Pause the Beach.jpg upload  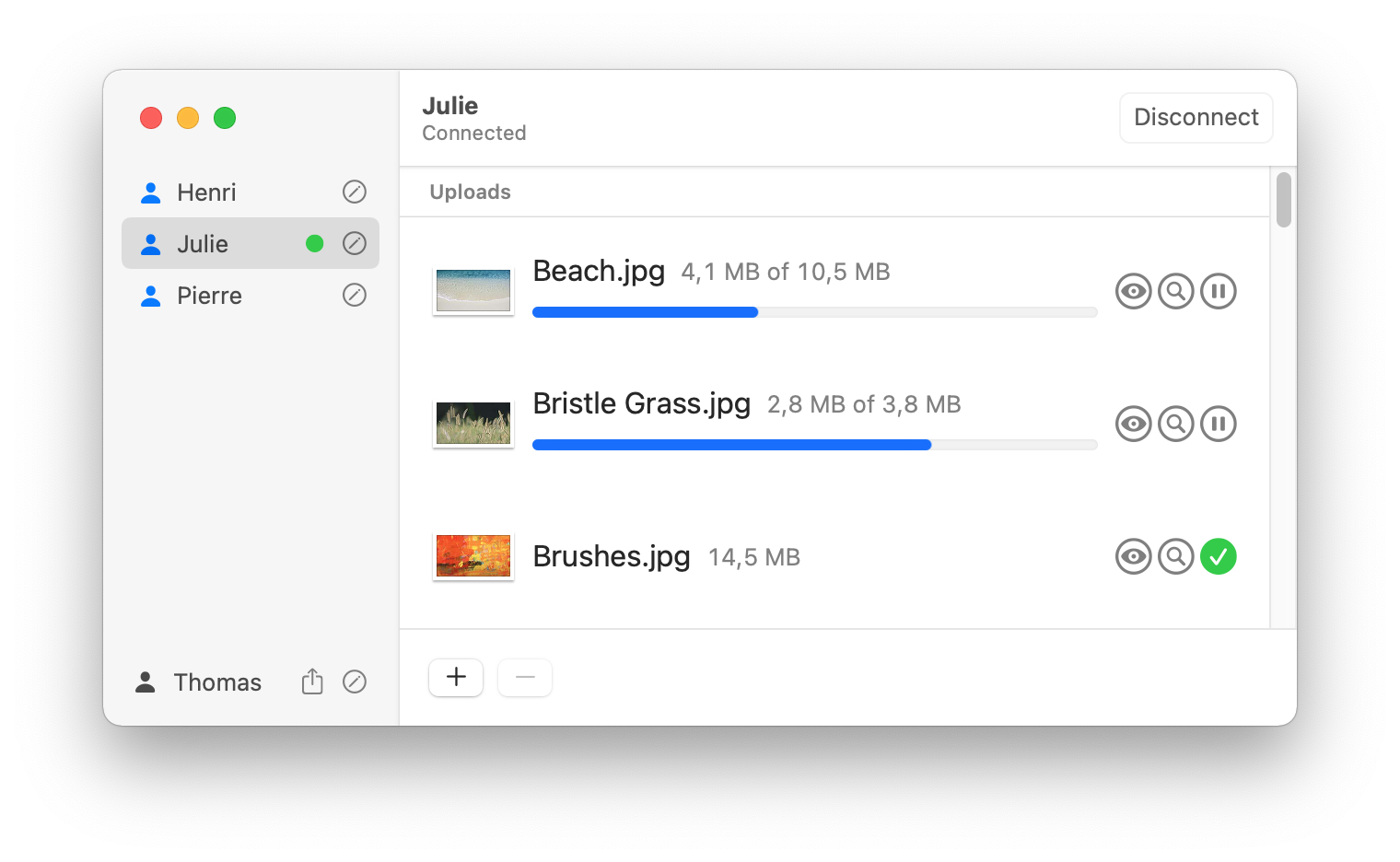(x=1219, y=291)
